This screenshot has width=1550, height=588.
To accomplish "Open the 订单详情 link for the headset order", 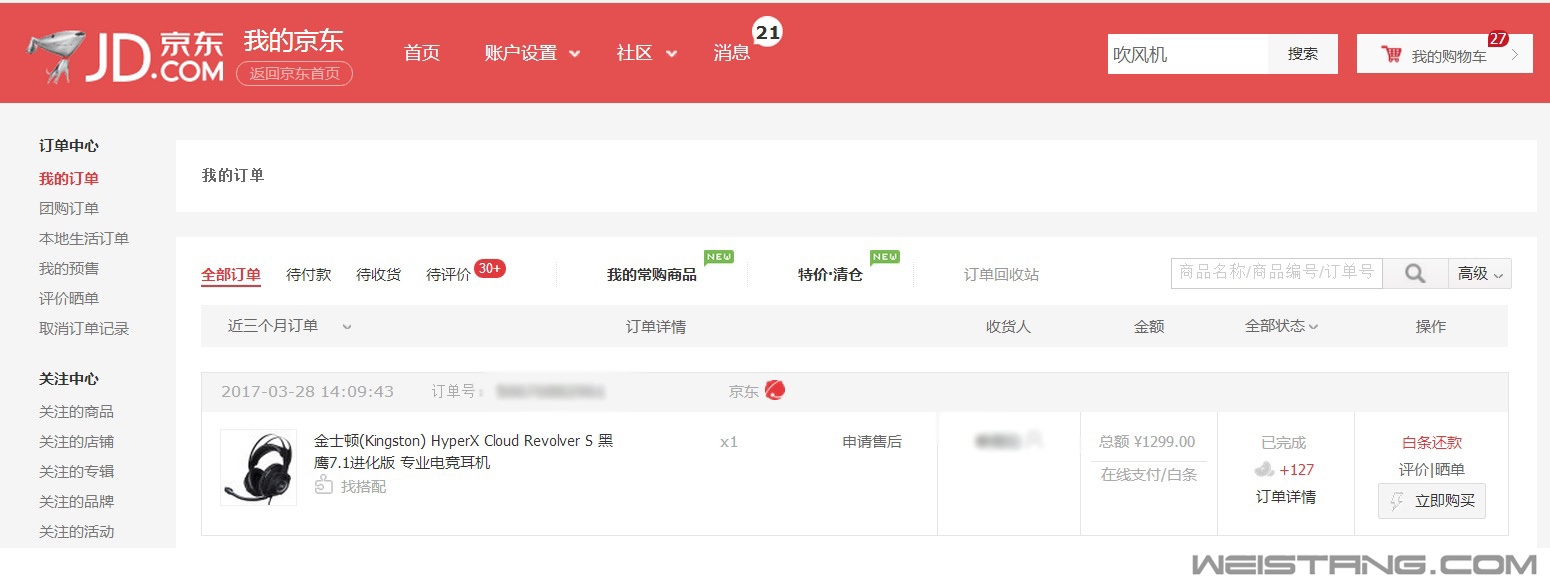I will (x=1286, y=497).
